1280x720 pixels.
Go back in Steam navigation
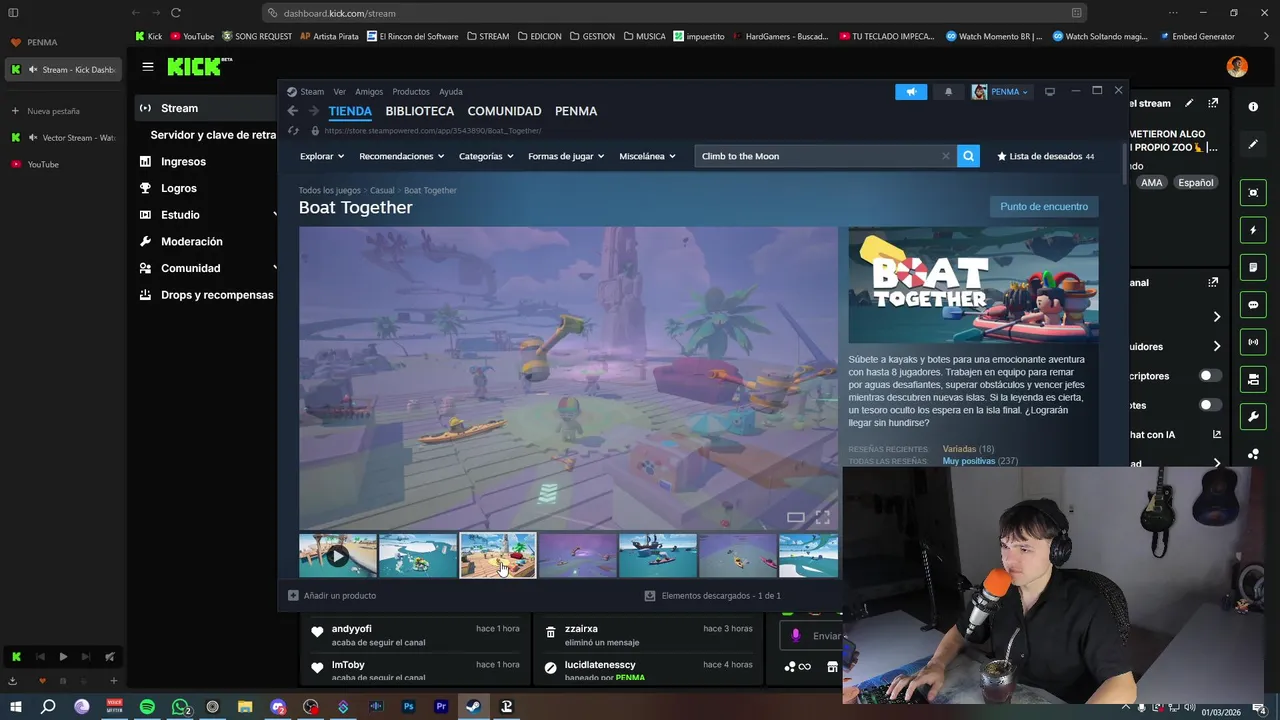point(292,111)
